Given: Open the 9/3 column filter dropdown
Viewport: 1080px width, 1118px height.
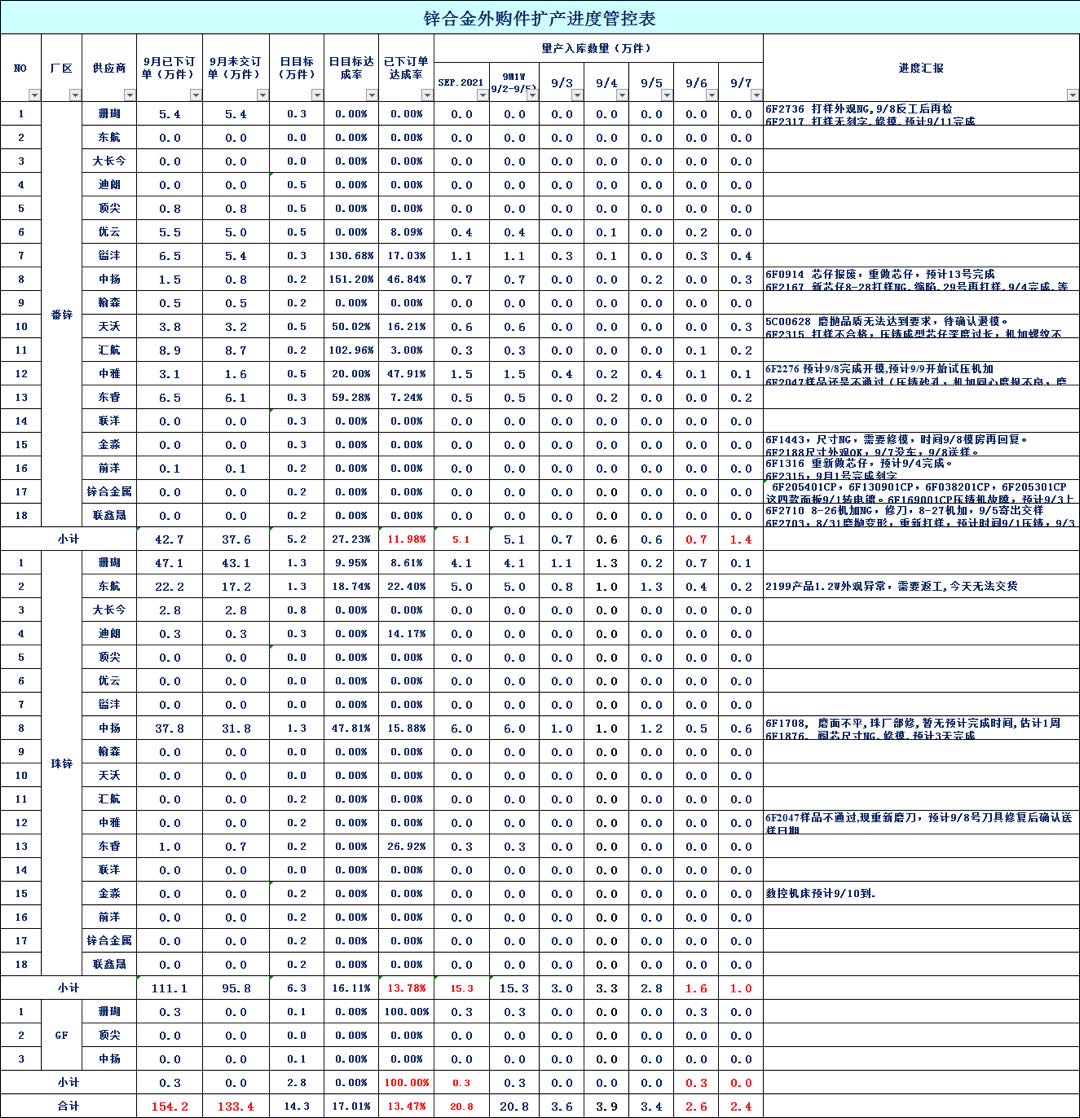Looking at the screenshot, I should [576, 95].
